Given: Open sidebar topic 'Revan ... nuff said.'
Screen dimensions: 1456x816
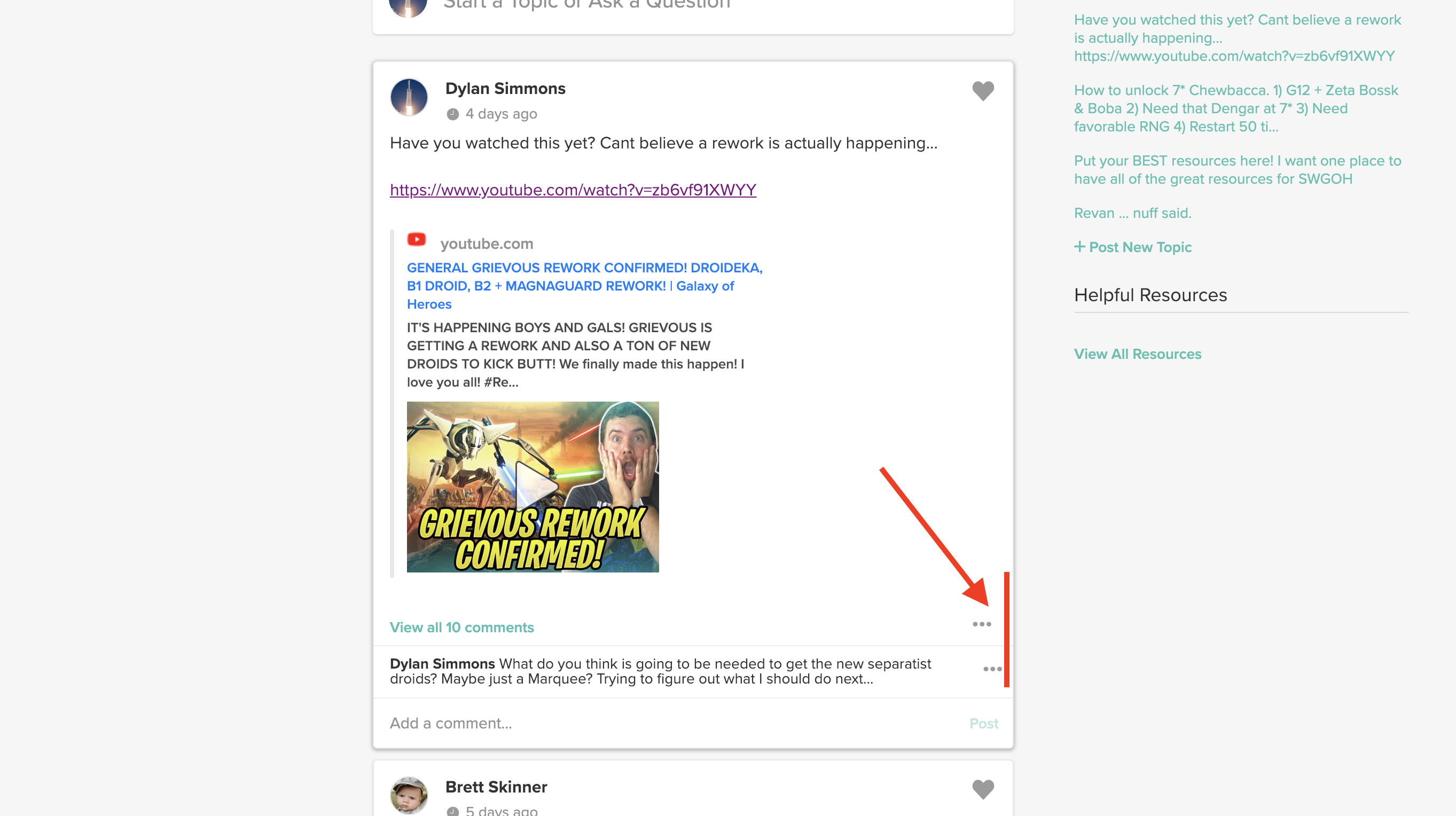Looking at the screenshot, I should click(x=1132, y=213).
